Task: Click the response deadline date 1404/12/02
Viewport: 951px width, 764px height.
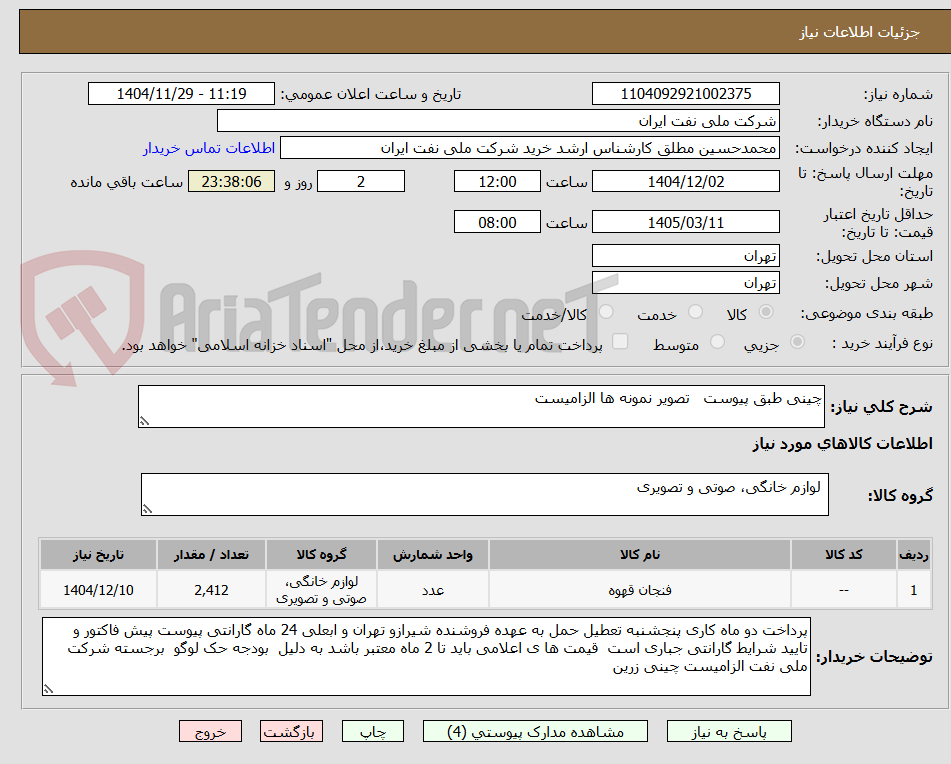Action: pos(685,181)
